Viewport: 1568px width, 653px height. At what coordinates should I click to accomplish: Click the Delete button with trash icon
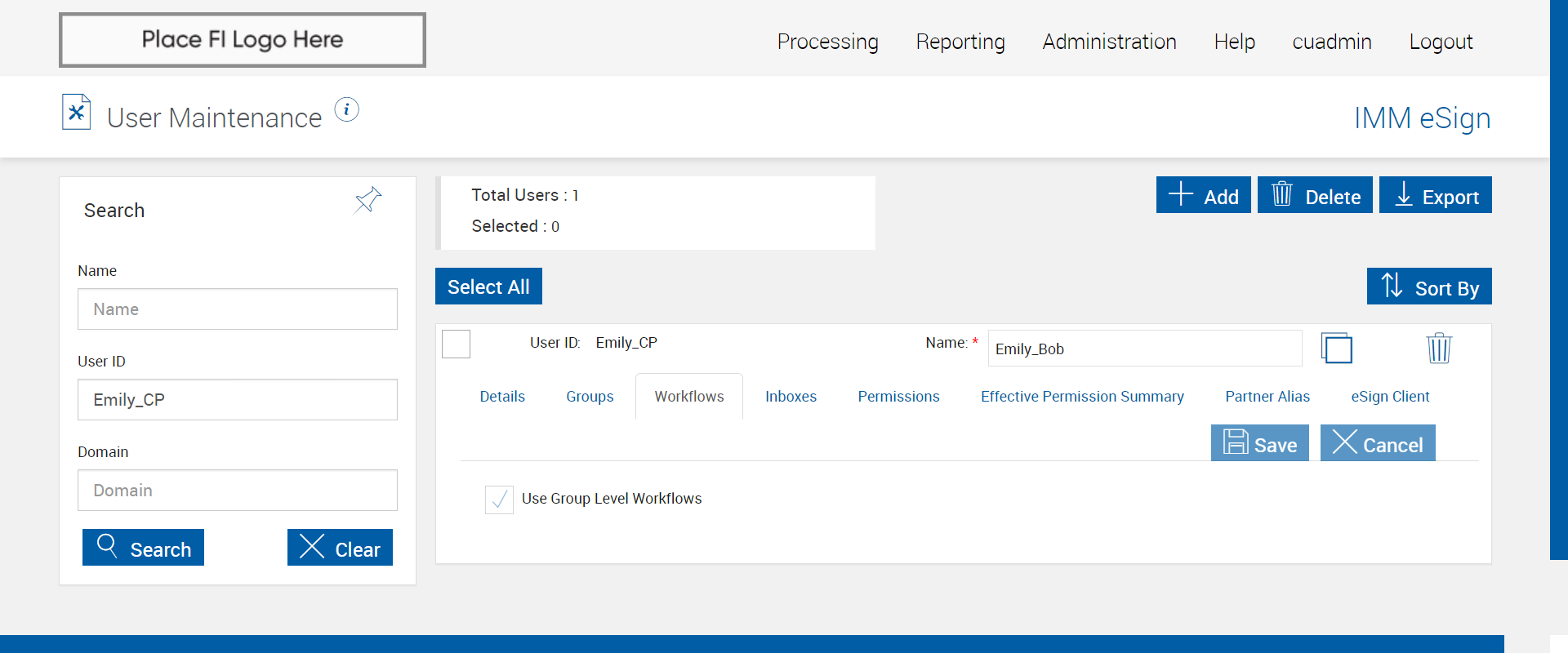pos(1315,195)
